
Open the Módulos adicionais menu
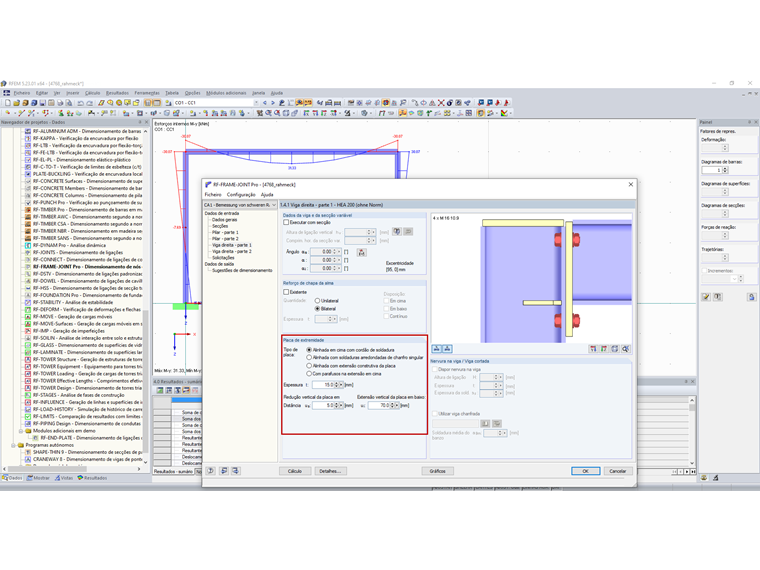(x=226, y=93)
